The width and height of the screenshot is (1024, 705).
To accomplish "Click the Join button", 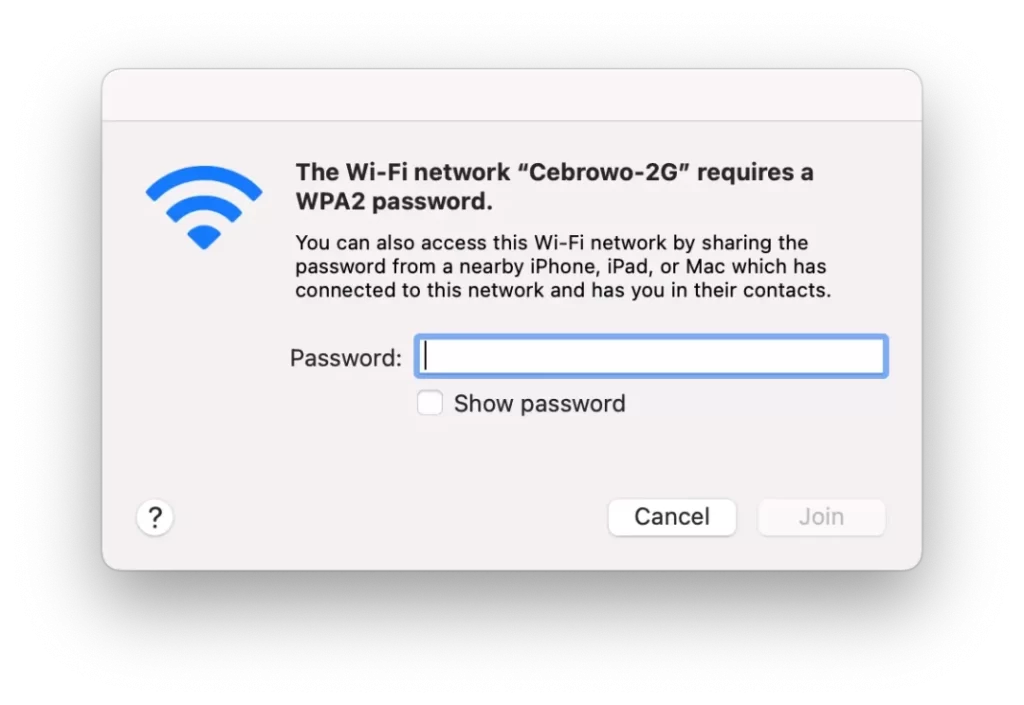I will point(822,517).
